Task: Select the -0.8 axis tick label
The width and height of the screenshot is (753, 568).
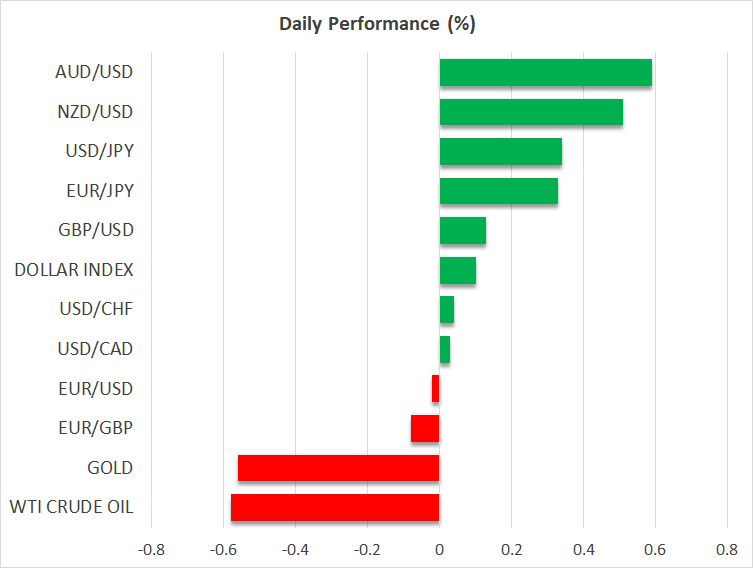Action: pos(150,549)
